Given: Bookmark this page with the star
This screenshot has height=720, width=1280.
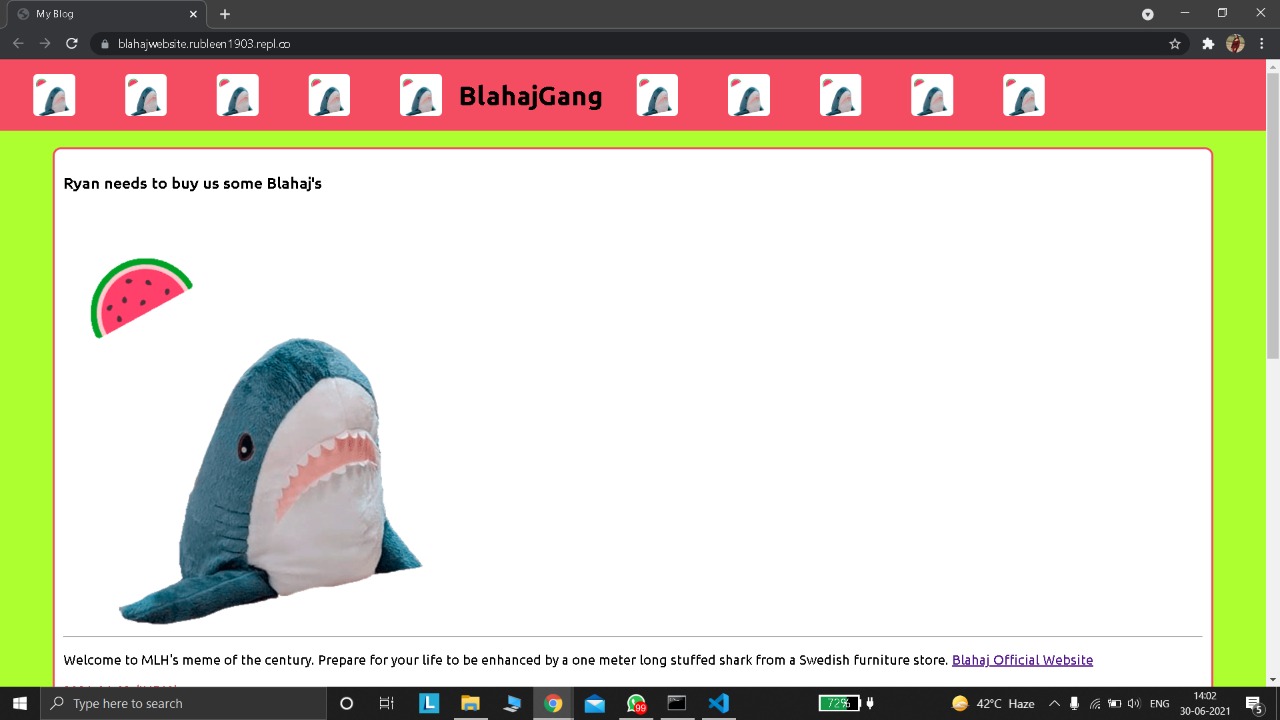Looking at the screenshot, I should tap(1175, 44).
